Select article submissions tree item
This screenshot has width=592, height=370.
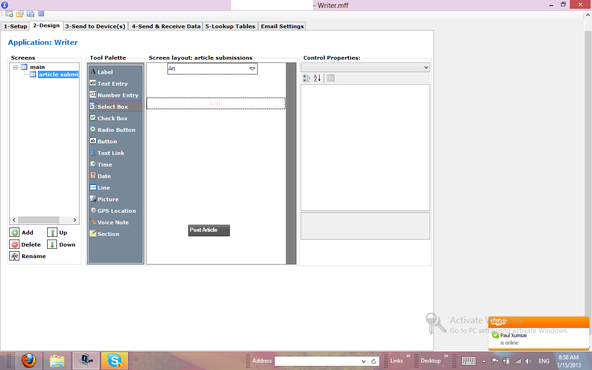[58, 74]
